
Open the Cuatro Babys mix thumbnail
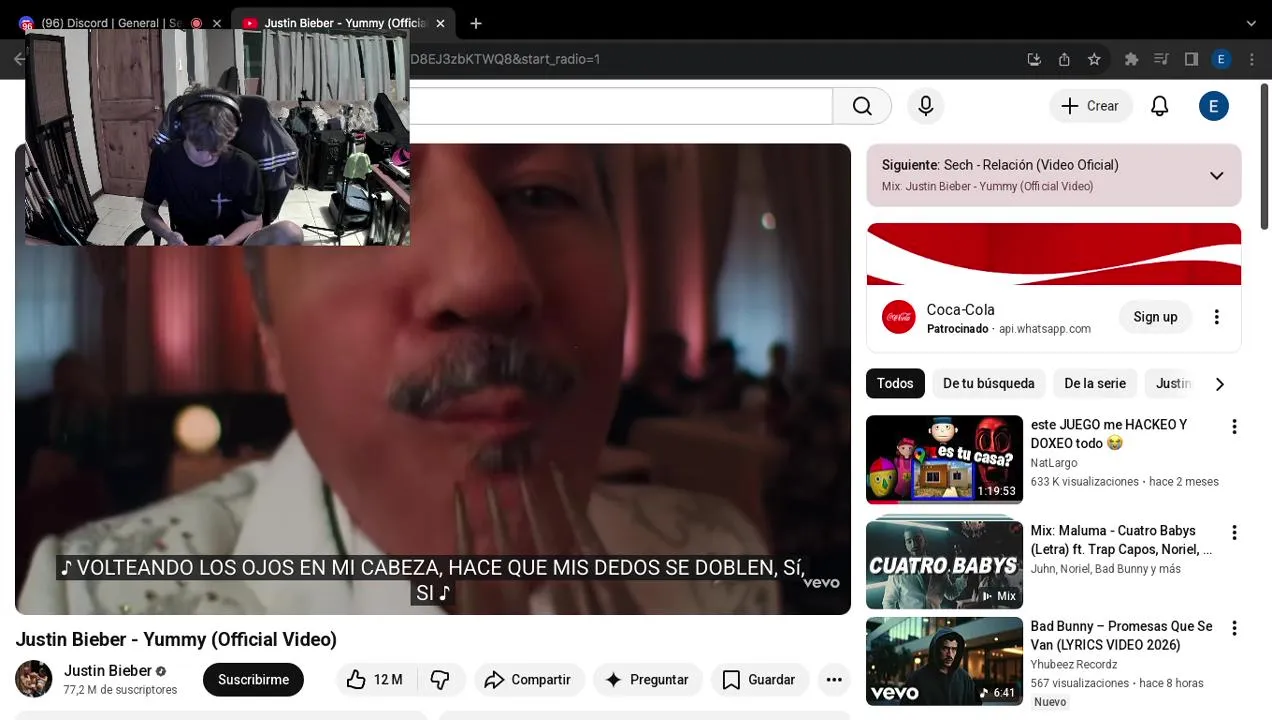tap(944, 565)
